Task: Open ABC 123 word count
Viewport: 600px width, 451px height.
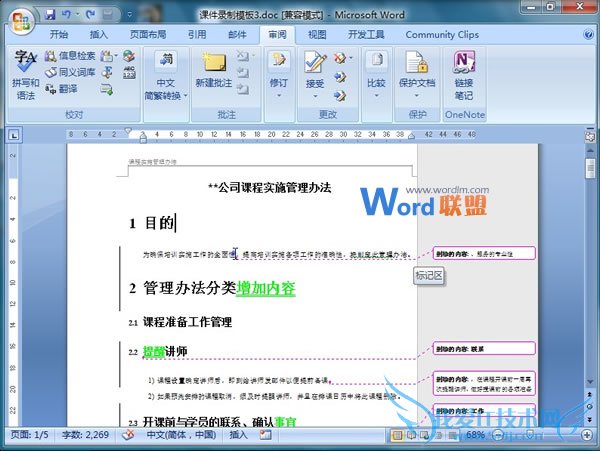Action: pos(129,72)
